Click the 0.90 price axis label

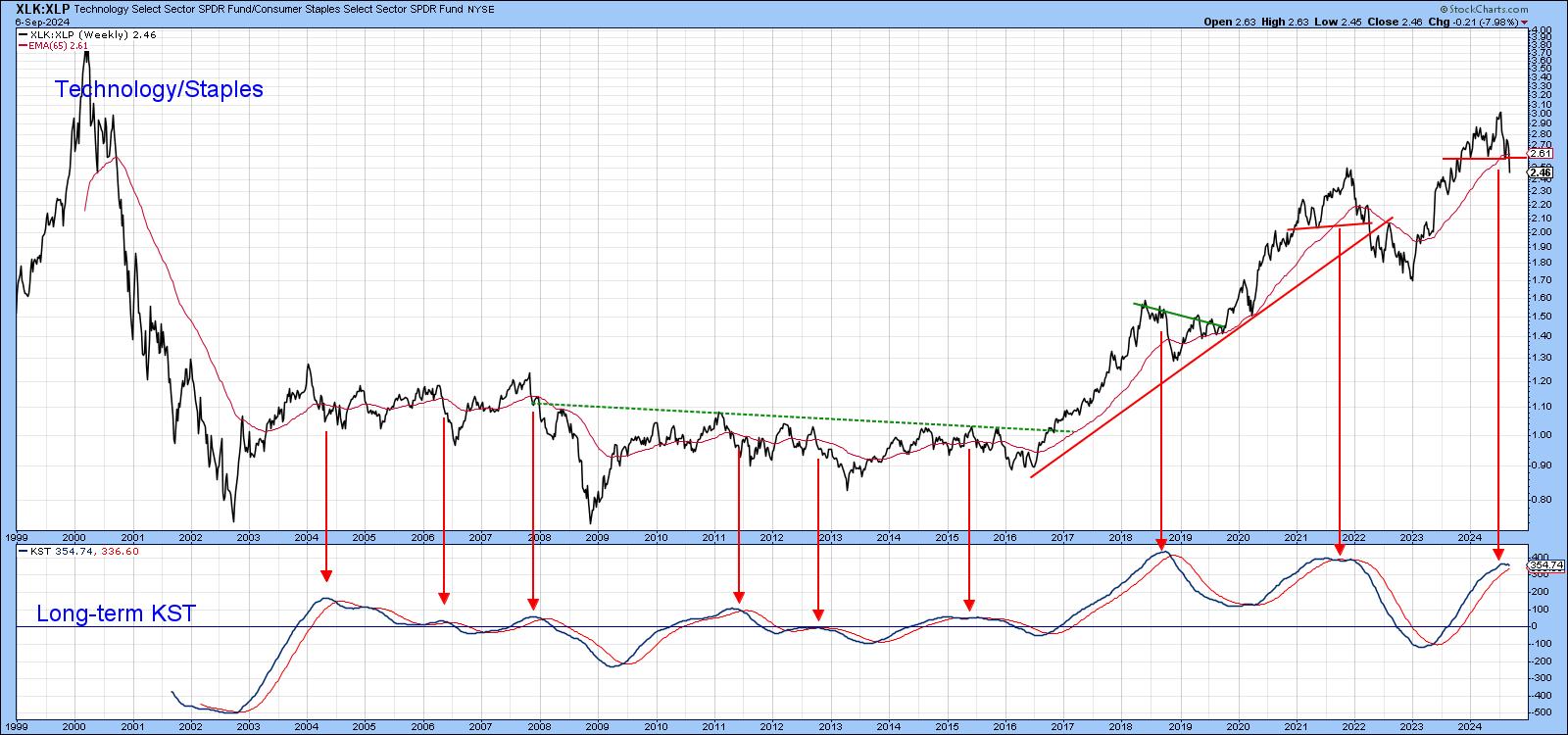pos(1541,465)
